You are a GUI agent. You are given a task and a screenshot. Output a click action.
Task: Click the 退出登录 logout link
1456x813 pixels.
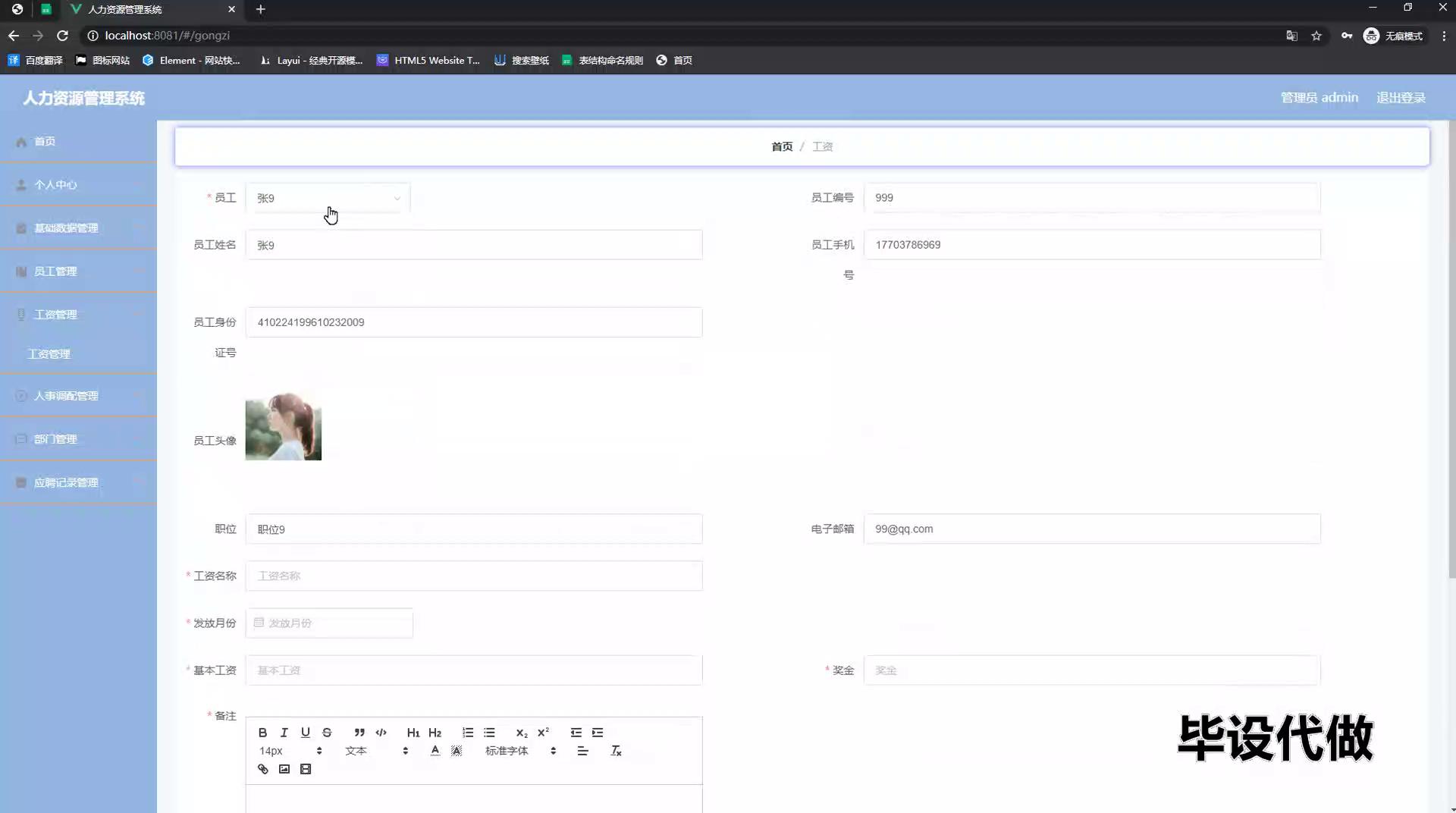1401,98
